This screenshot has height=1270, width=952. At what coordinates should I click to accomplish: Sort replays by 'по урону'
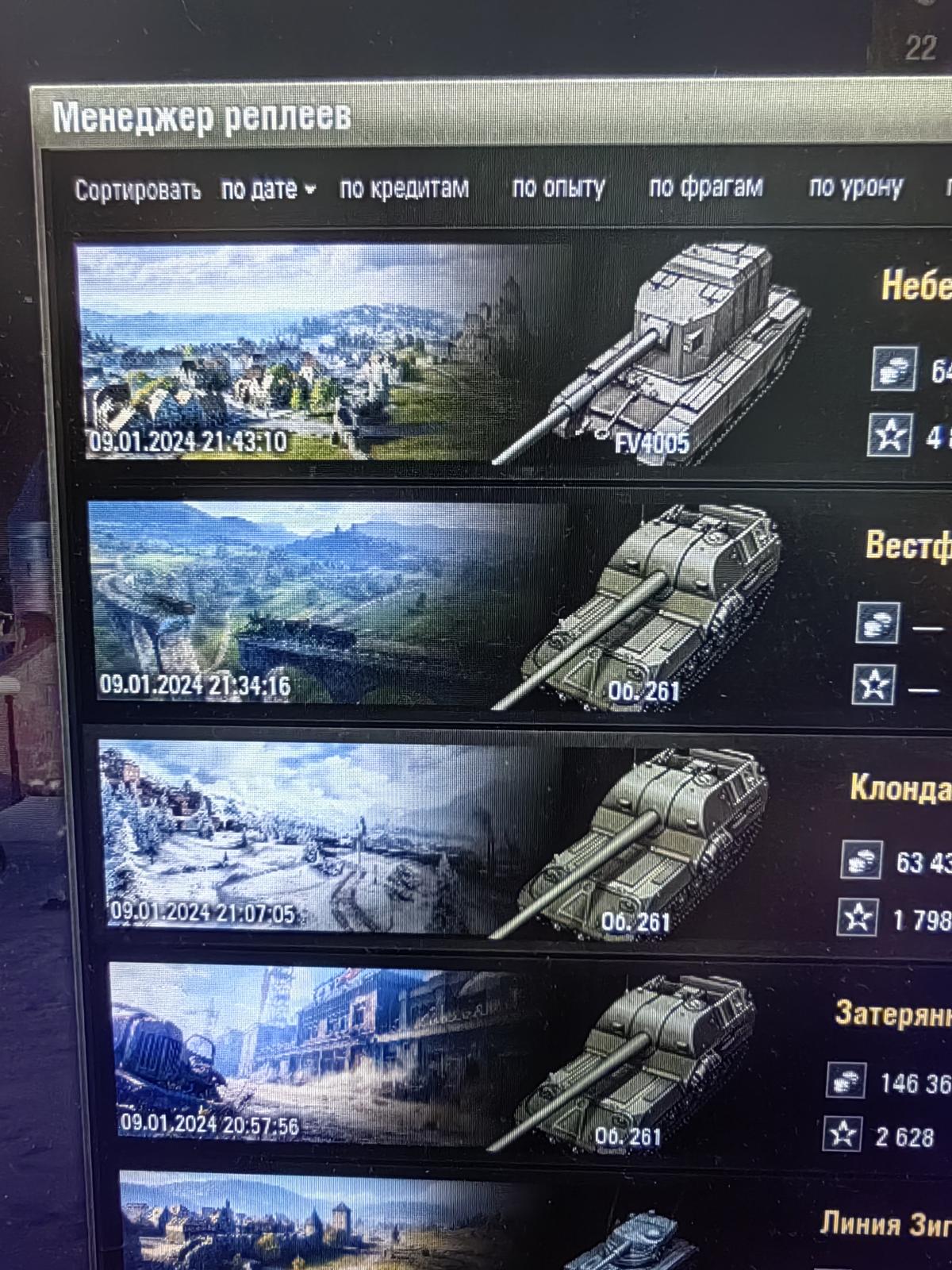856,187
